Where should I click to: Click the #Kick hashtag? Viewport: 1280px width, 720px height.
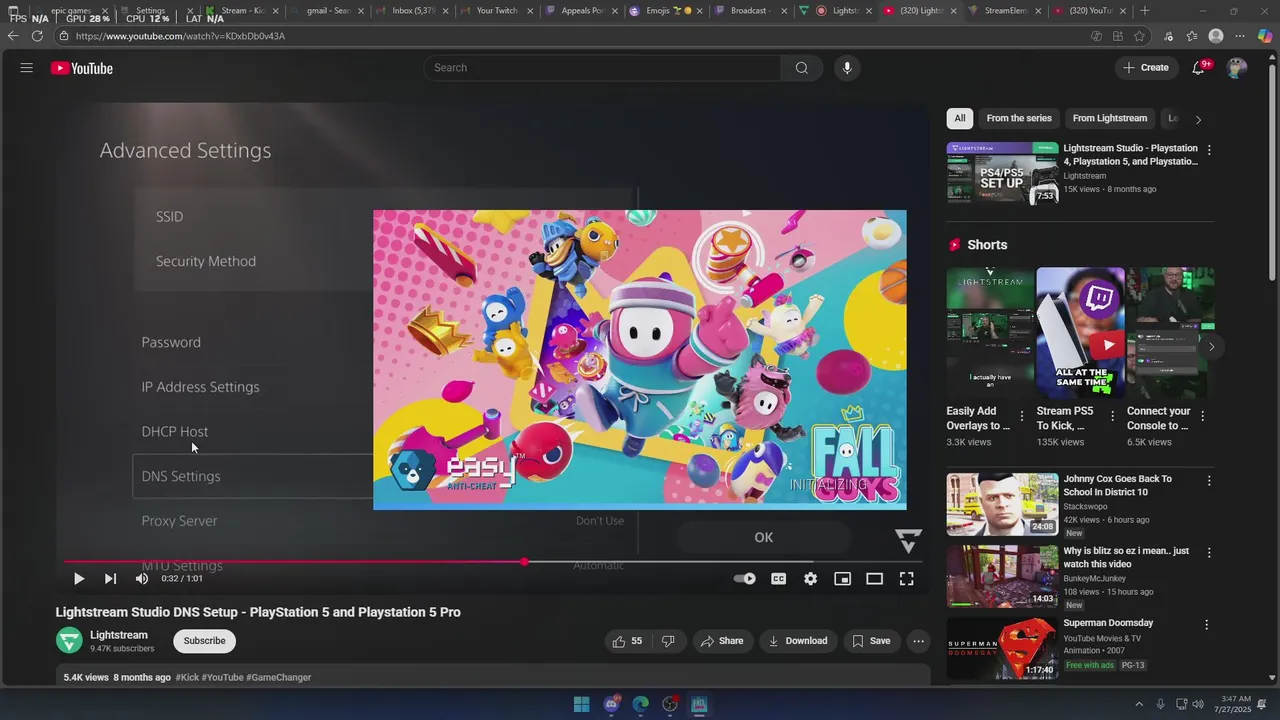pos(187,677)
